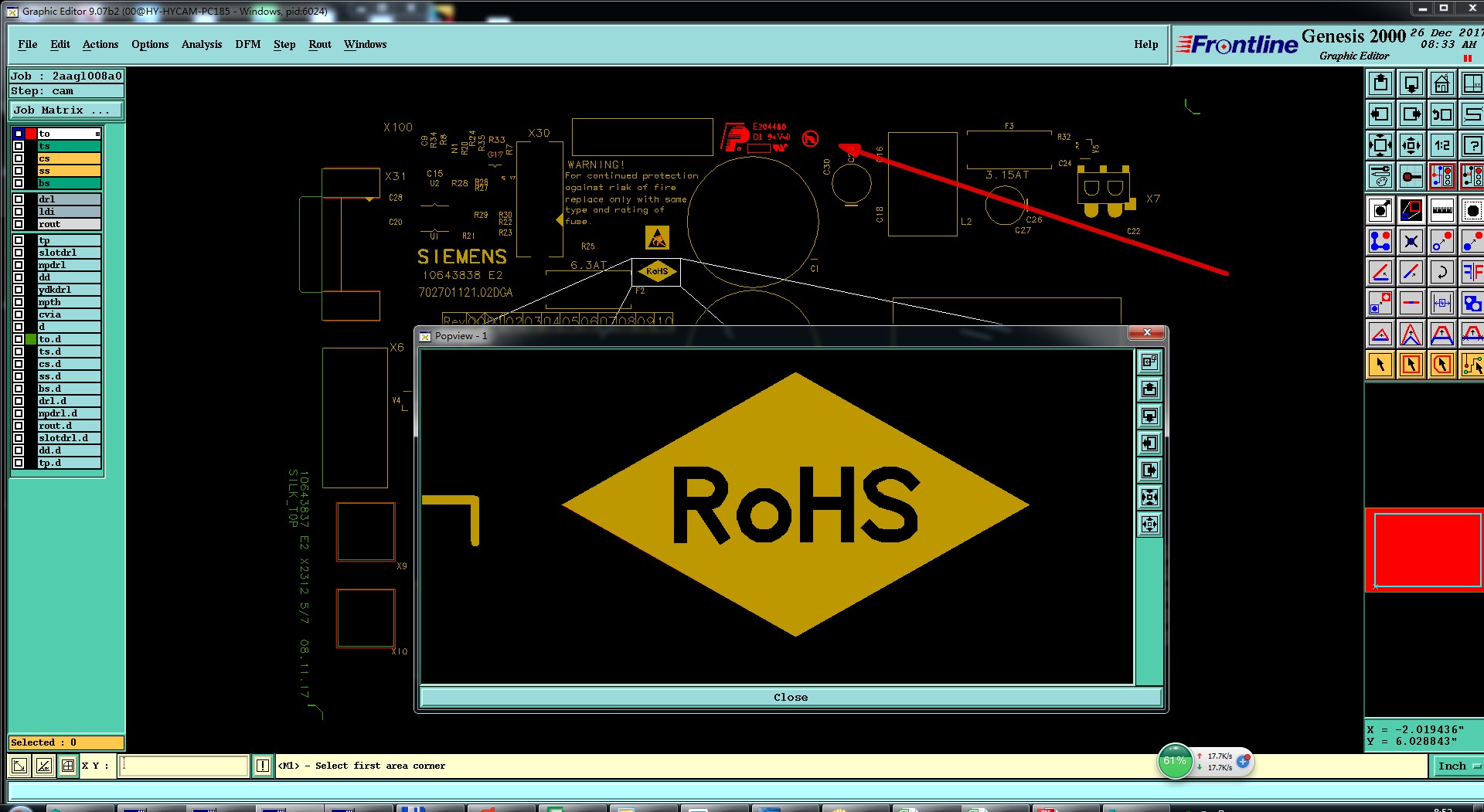Click the zoom out (shrink arrows) icon
1484x812 pixels.
tap(1411, 145)
